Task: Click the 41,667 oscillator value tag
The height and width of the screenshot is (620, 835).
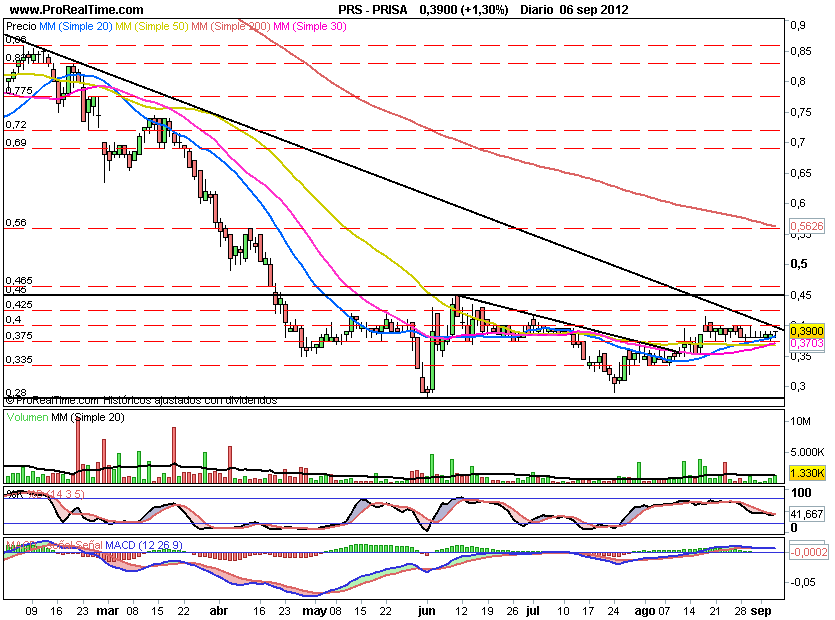Action: pos(806,514)
